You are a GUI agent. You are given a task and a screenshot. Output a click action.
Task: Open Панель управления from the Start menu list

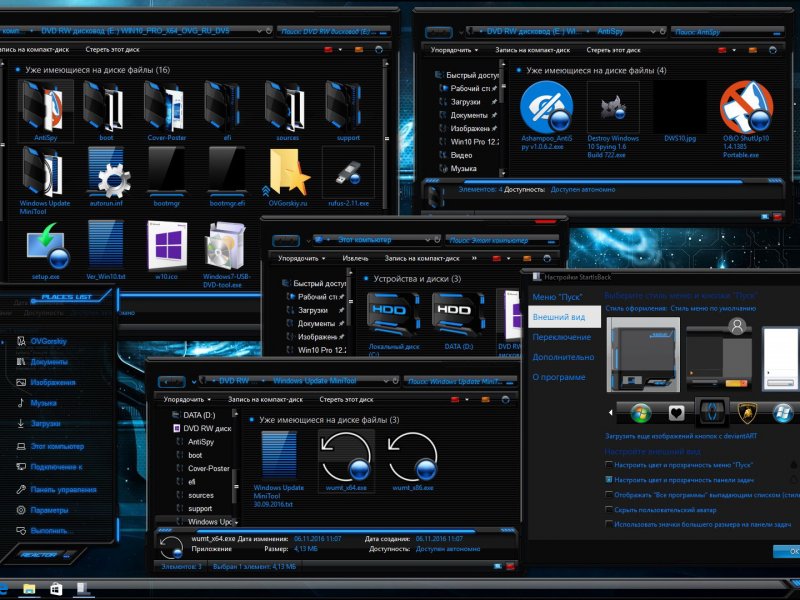point(57,489)
